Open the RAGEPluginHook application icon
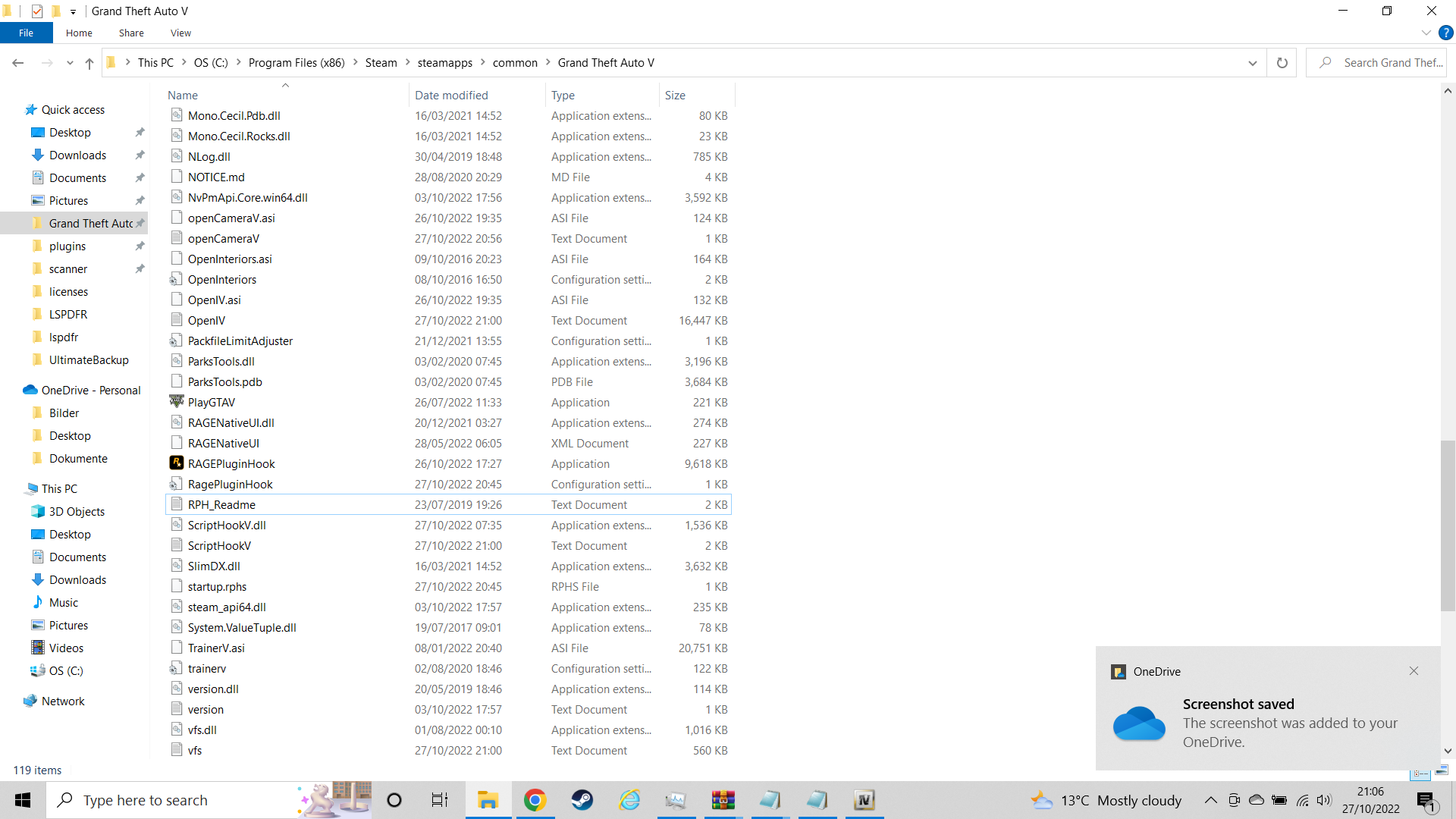1456x819 pixels. [177, 463]
